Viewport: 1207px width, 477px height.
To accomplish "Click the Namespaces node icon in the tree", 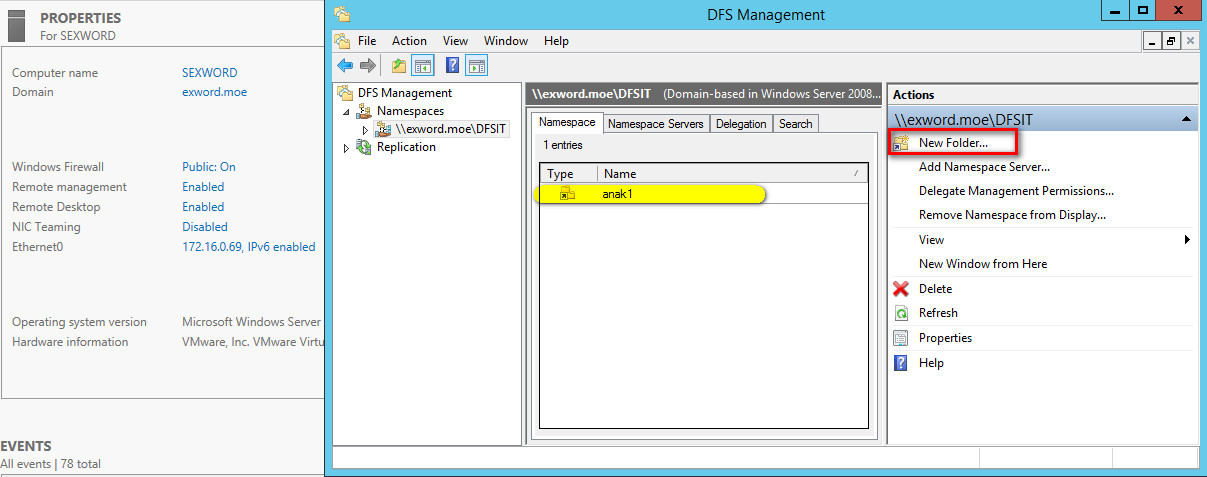I will click(x=365, y=111).
